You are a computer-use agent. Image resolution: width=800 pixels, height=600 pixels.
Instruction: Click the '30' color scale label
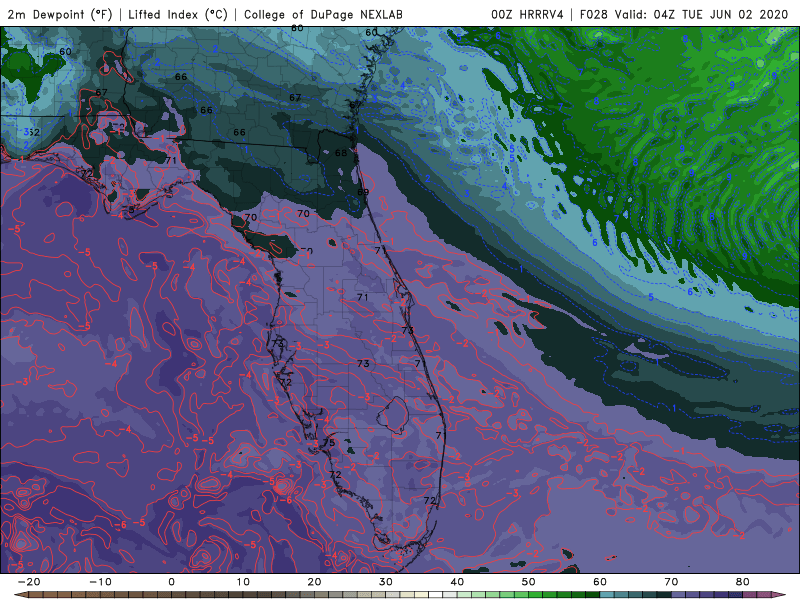386,582
